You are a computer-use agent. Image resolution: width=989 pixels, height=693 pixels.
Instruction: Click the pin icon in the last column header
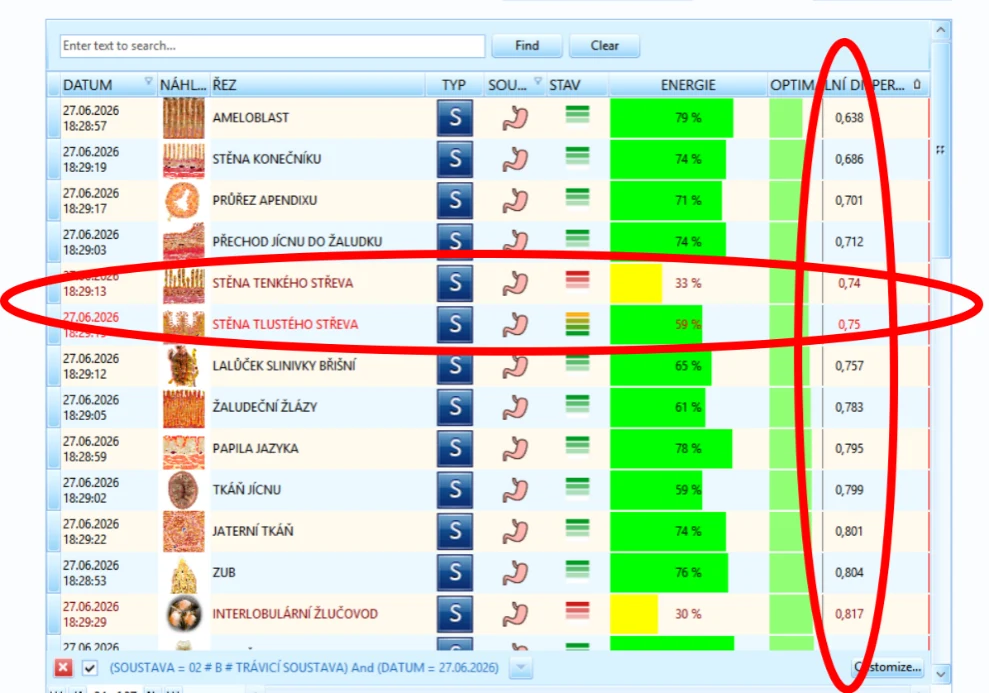(917, 84)
